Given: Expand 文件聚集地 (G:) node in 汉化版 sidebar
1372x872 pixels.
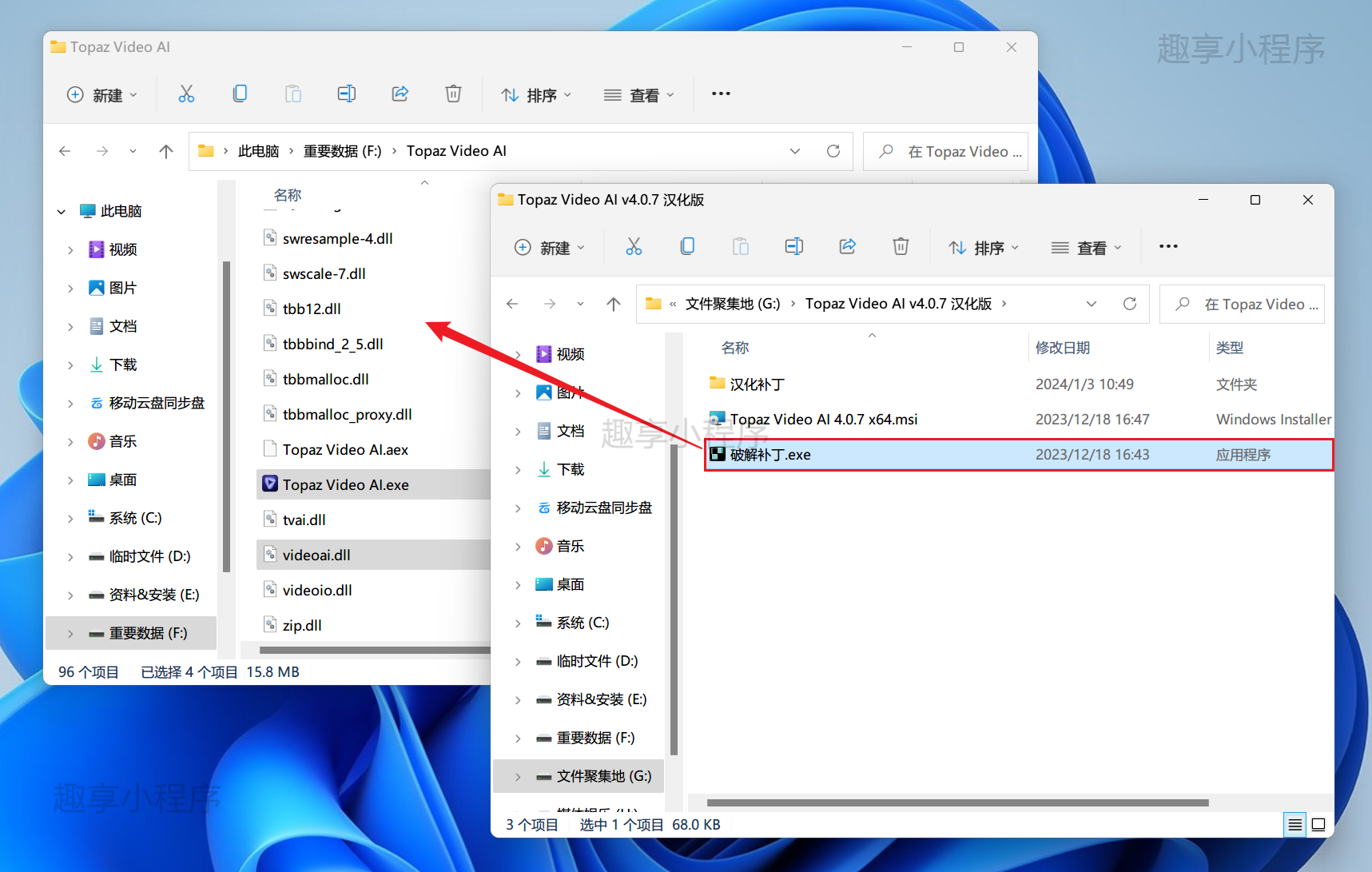Looking at the screenshot, I should coord(518,777).
